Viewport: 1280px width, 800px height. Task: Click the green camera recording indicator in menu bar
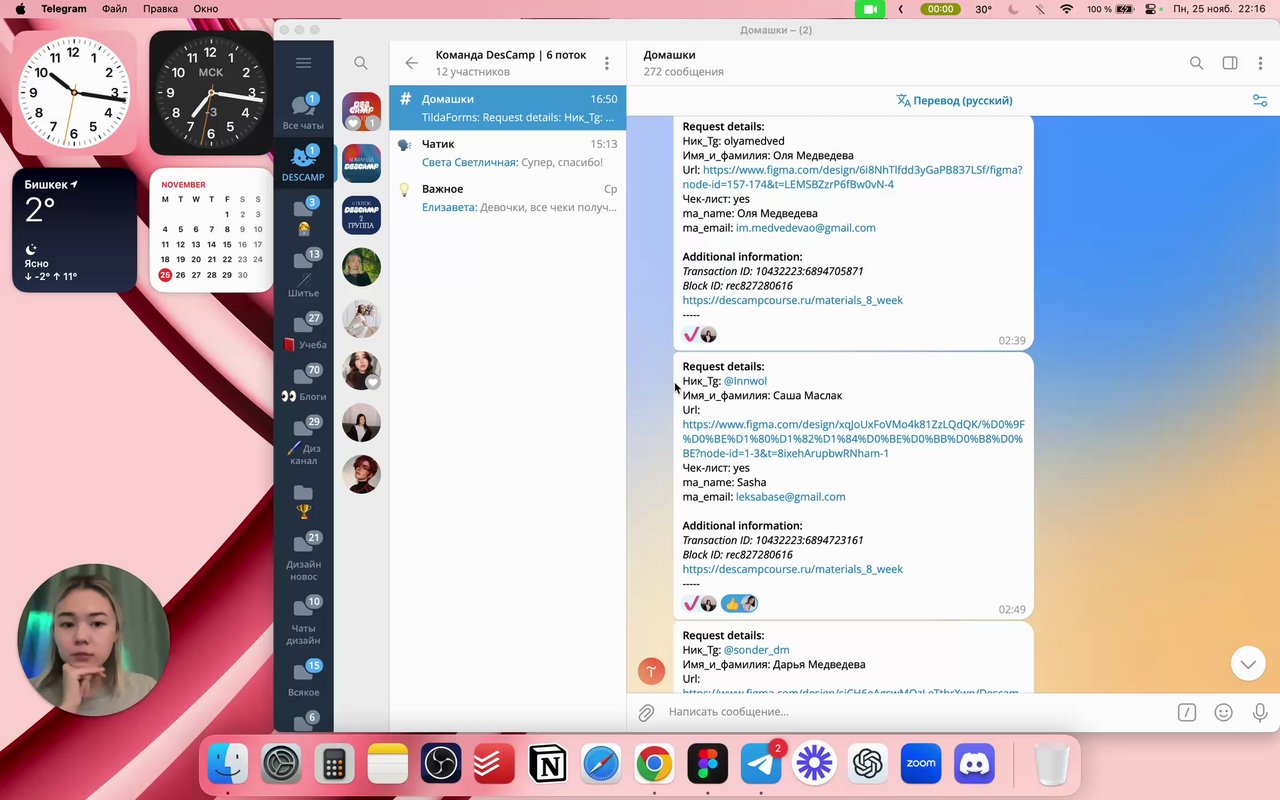click(870, 9)
